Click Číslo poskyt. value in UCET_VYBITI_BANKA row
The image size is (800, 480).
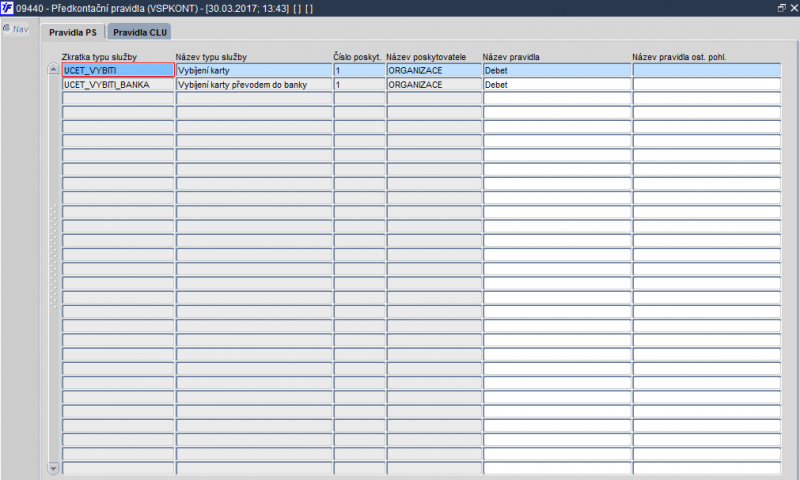coord(359,85)
